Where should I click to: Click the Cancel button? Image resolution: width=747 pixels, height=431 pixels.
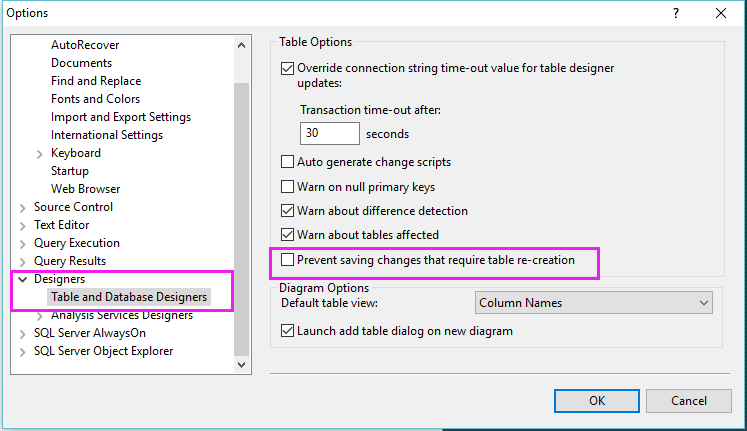point(688,400)
